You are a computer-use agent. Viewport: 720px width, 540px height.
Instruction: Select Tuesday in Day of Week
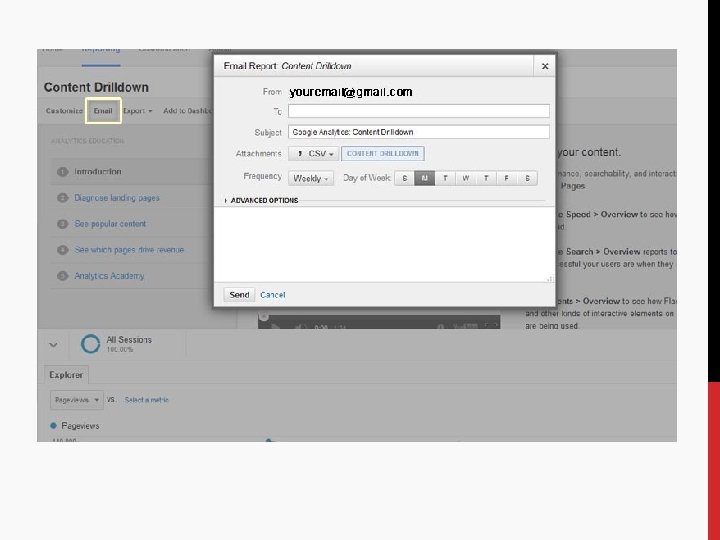coord(445,178)
